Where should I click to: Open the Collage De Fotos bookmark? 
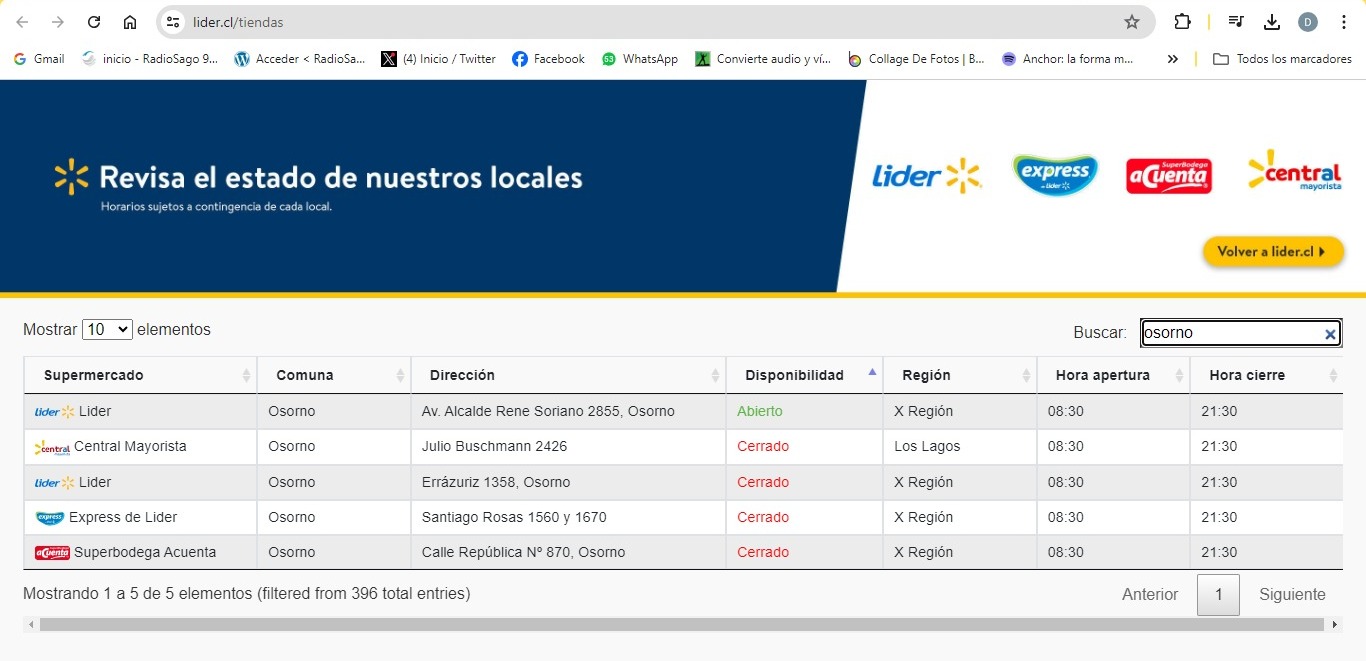pos(916,59)
